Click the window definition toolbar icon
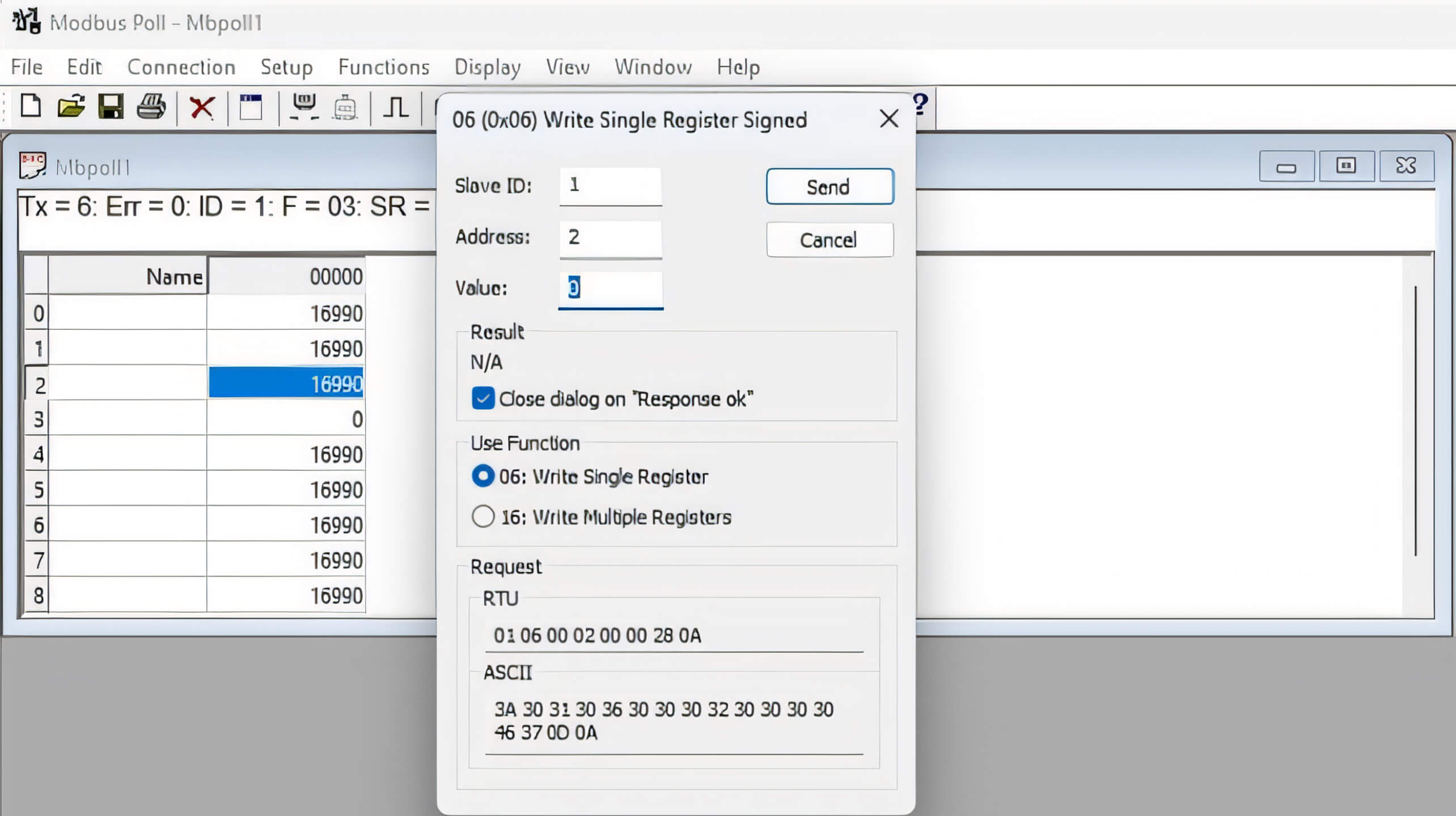1456x816 pixels. click(251, 107)
